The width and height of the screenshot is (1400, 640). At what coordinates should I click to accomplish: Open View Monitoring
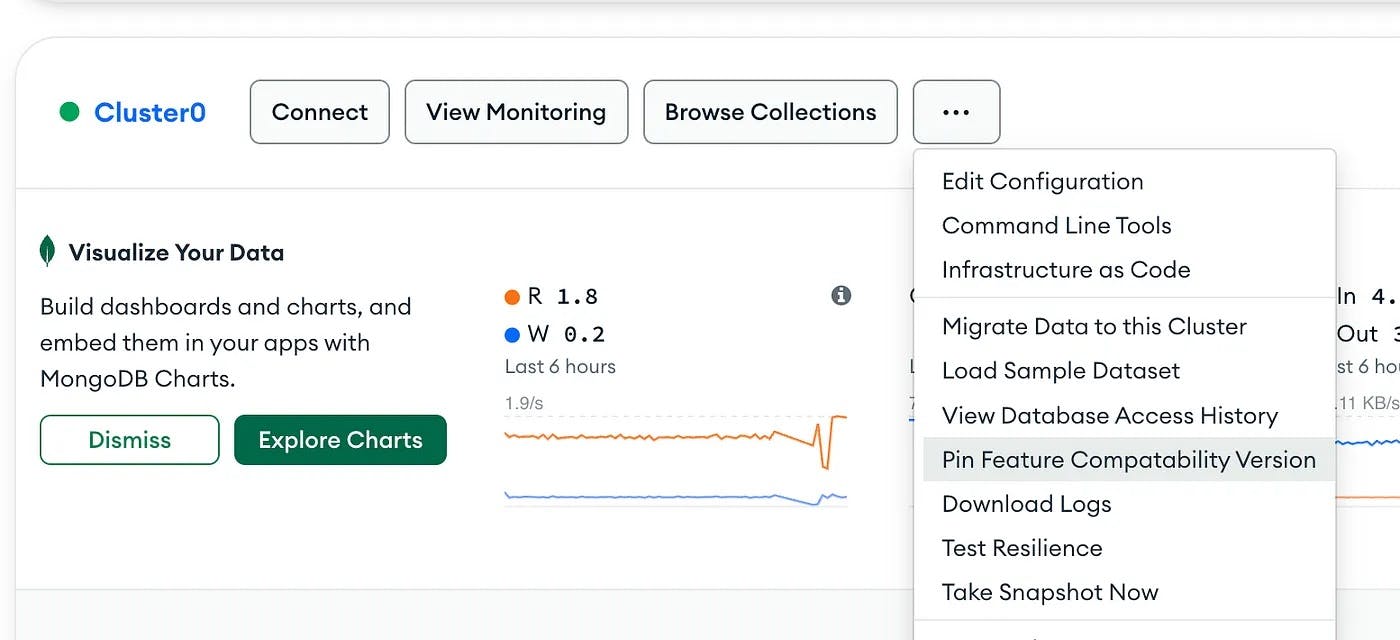[516, 112]
